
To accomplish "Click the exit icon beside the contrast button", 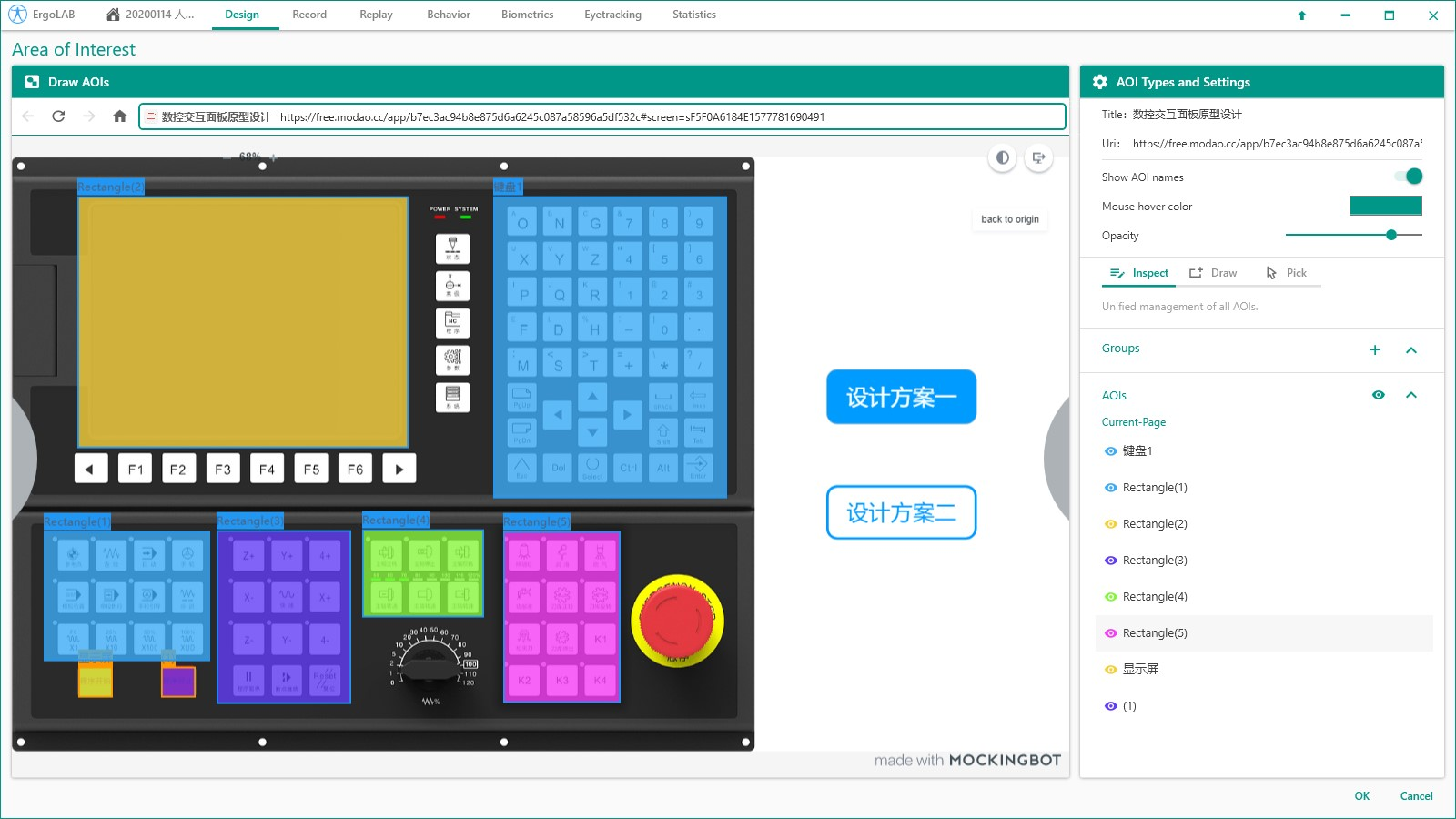I will click(x=1038, y=157).
